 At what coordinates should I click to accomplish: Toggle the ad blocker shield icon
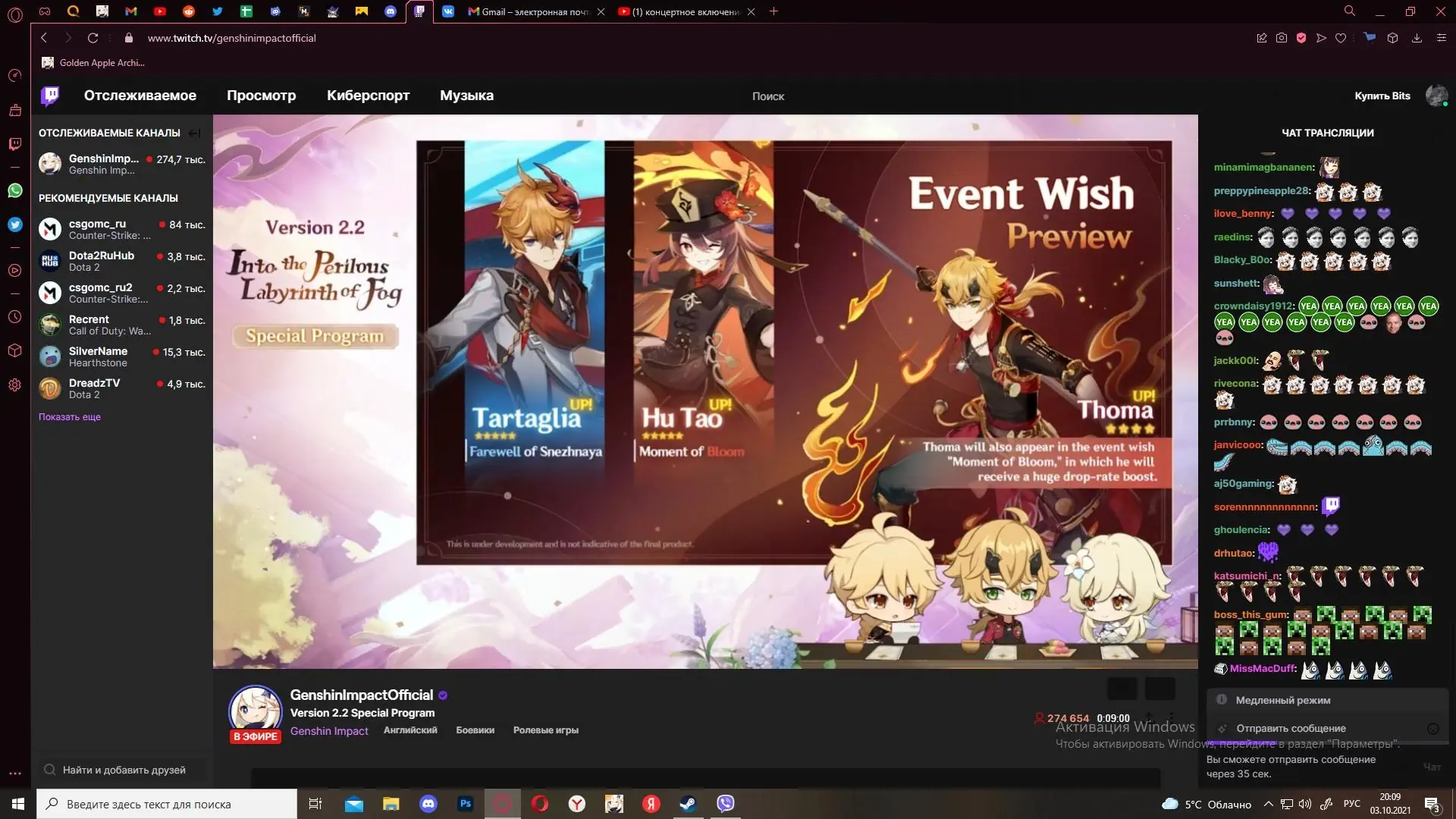tap(1301, 38)
